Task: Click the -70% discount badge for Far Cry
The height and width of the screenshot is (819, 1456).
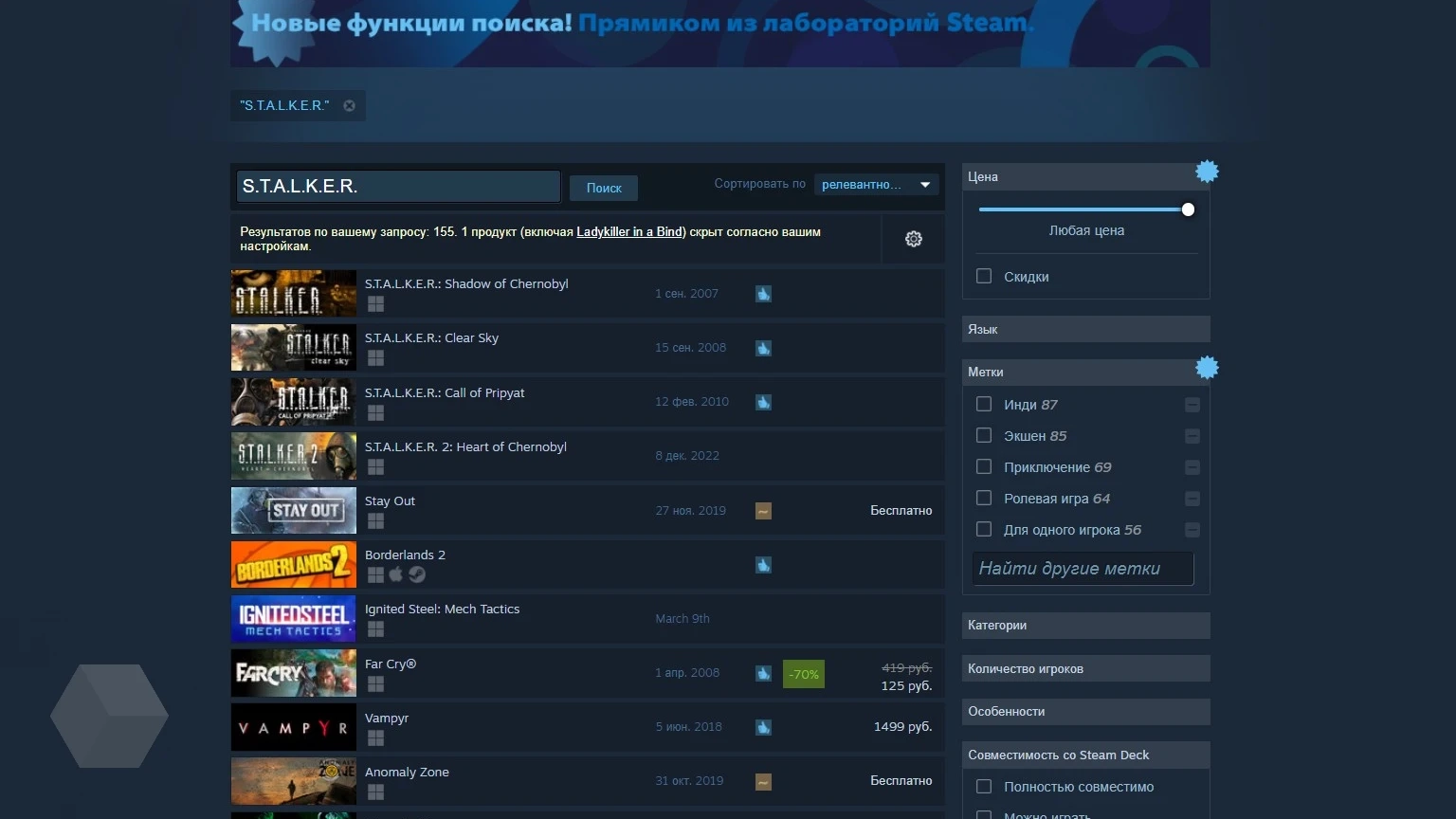Action: [x=804, y=674]
